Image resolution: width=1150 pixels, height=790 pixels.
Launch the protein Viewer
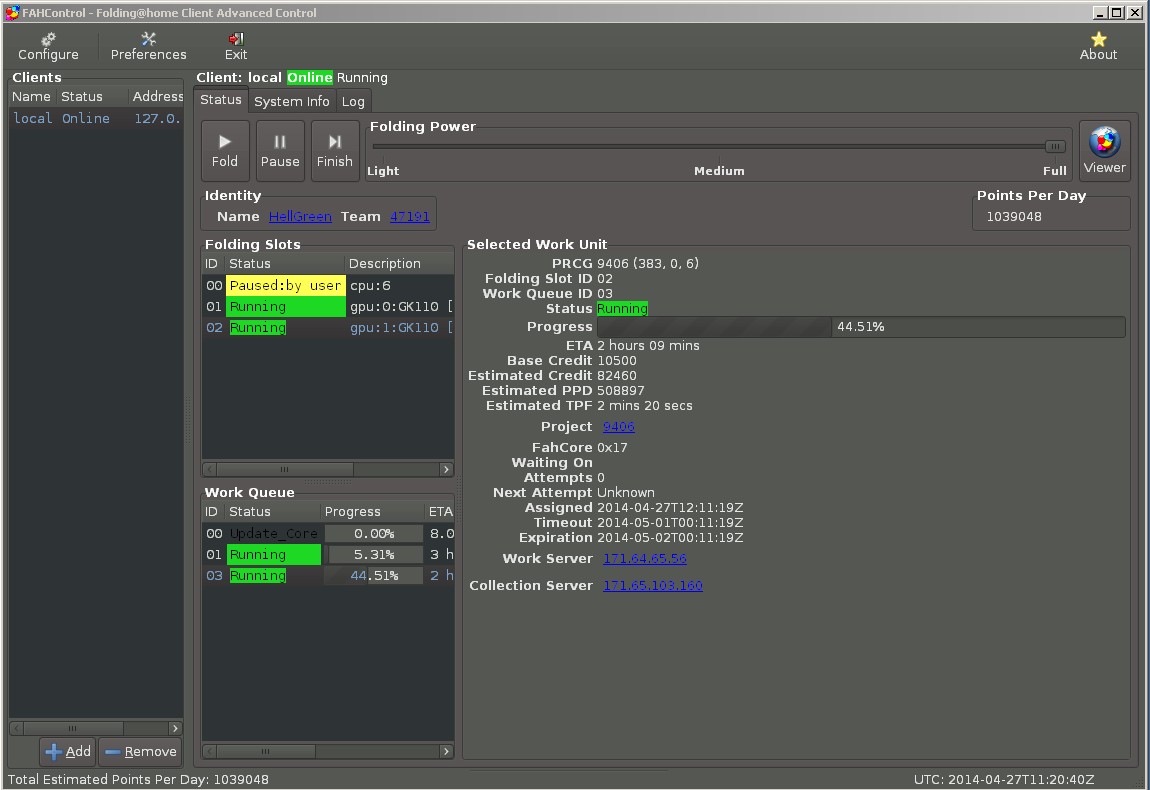[1104, 150]
